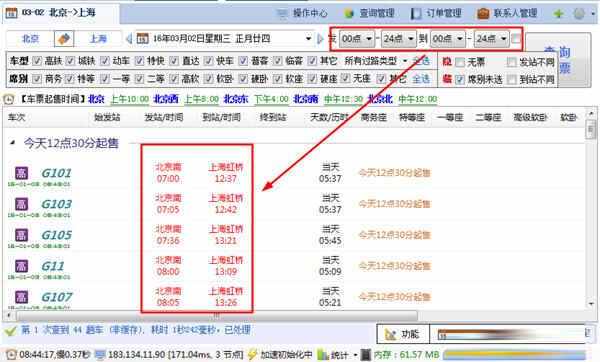Open departure end time 24点 dropdown
This screenshot has height=362, width=600.
pos(399,39)
